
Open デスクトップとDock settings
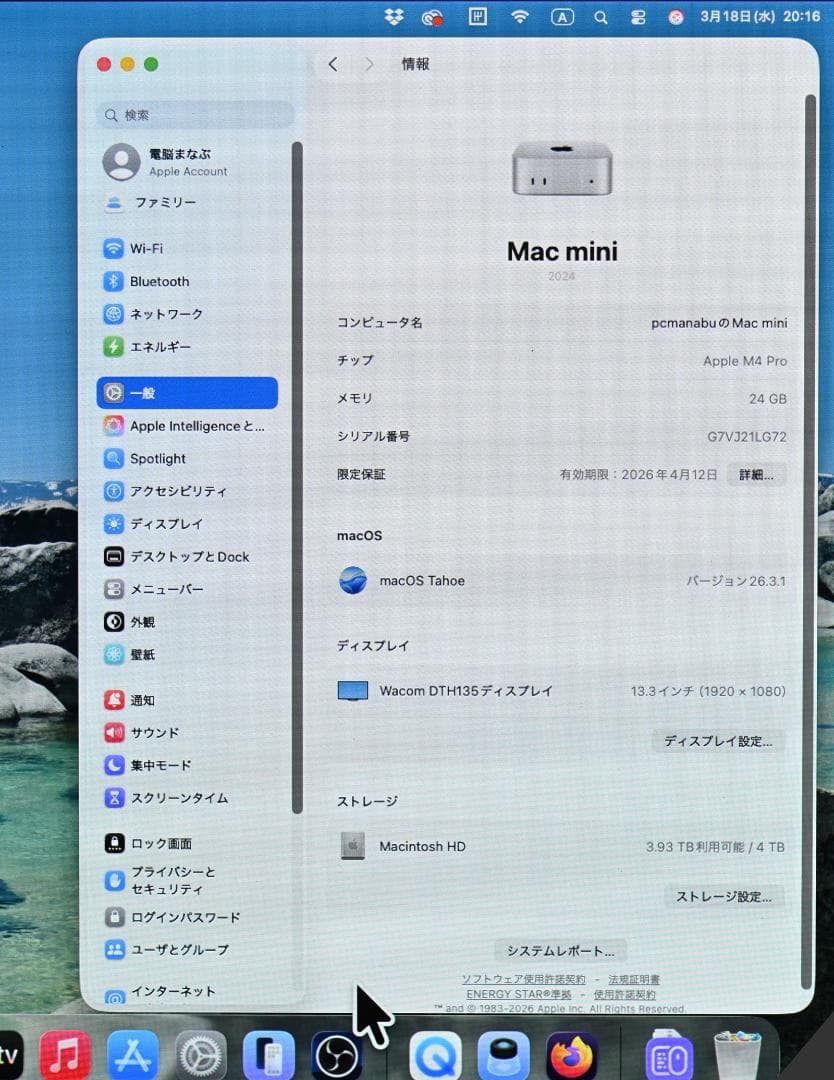tap(189, 557)
